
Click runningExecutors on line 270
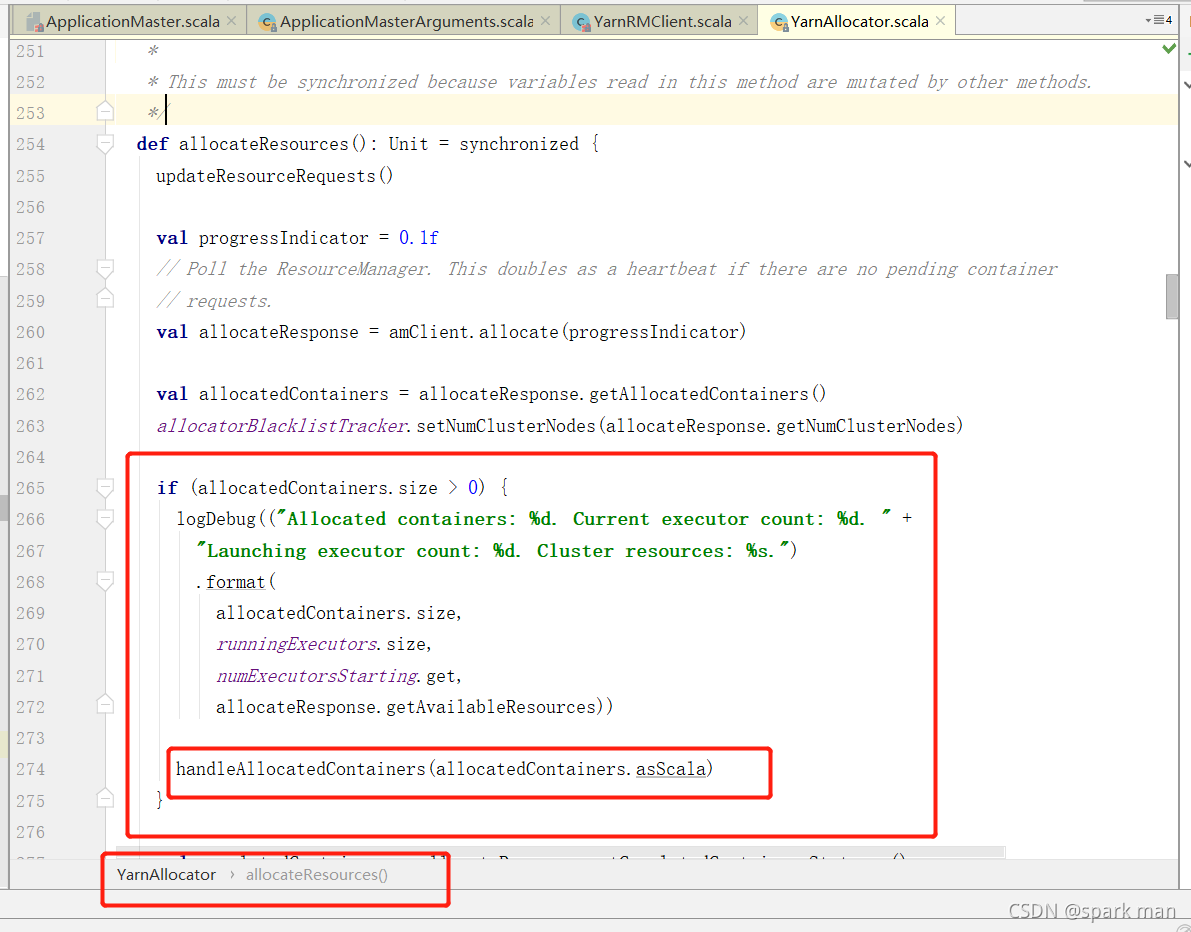(297, 644)
